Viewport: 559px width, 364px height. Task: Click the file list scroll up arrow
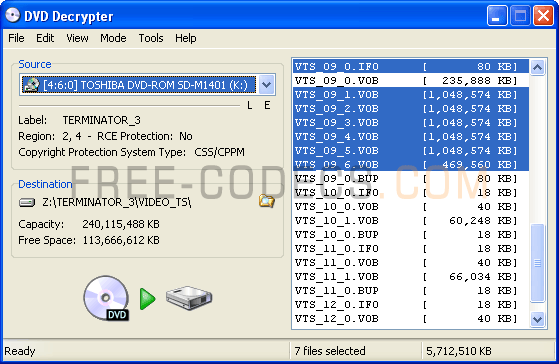click(x=537, y=67)
